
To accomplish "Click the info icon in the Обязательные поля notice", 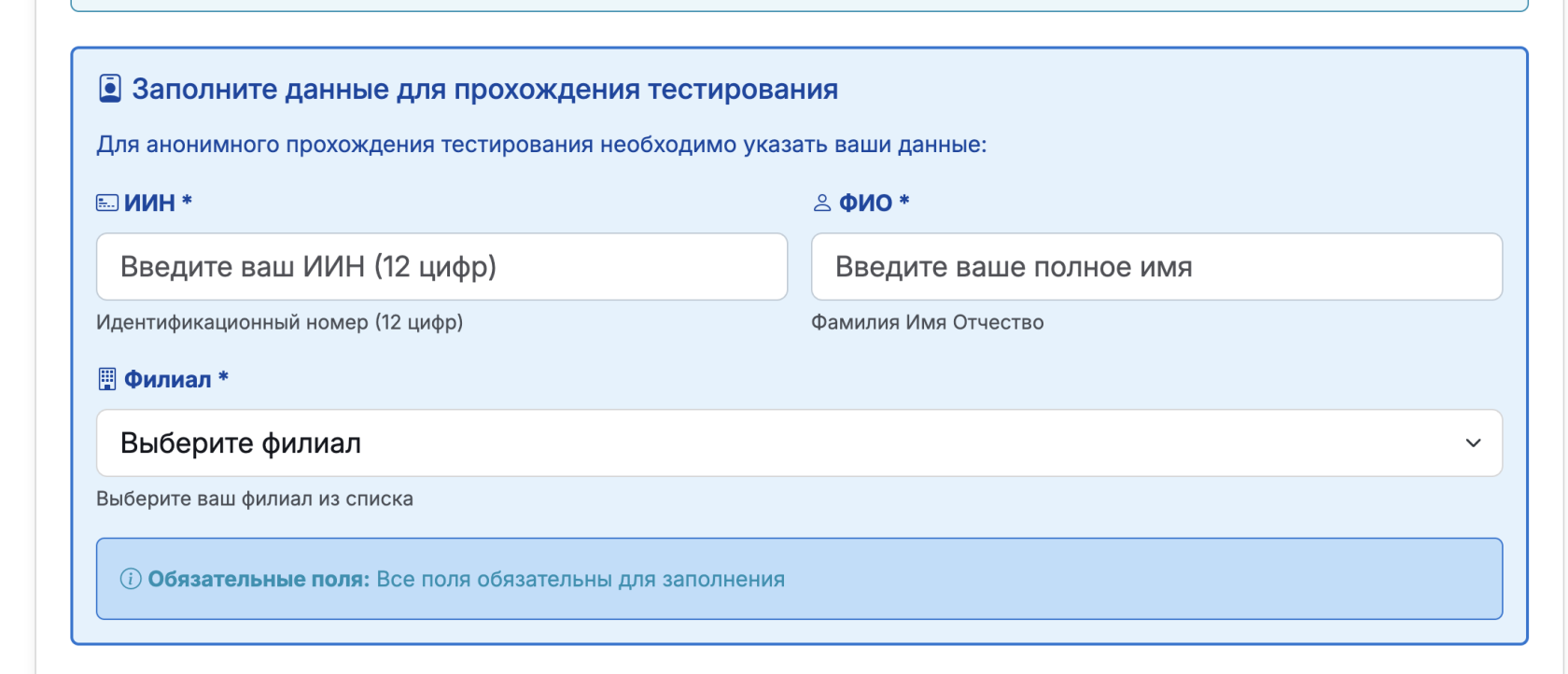I will point(132,579).
